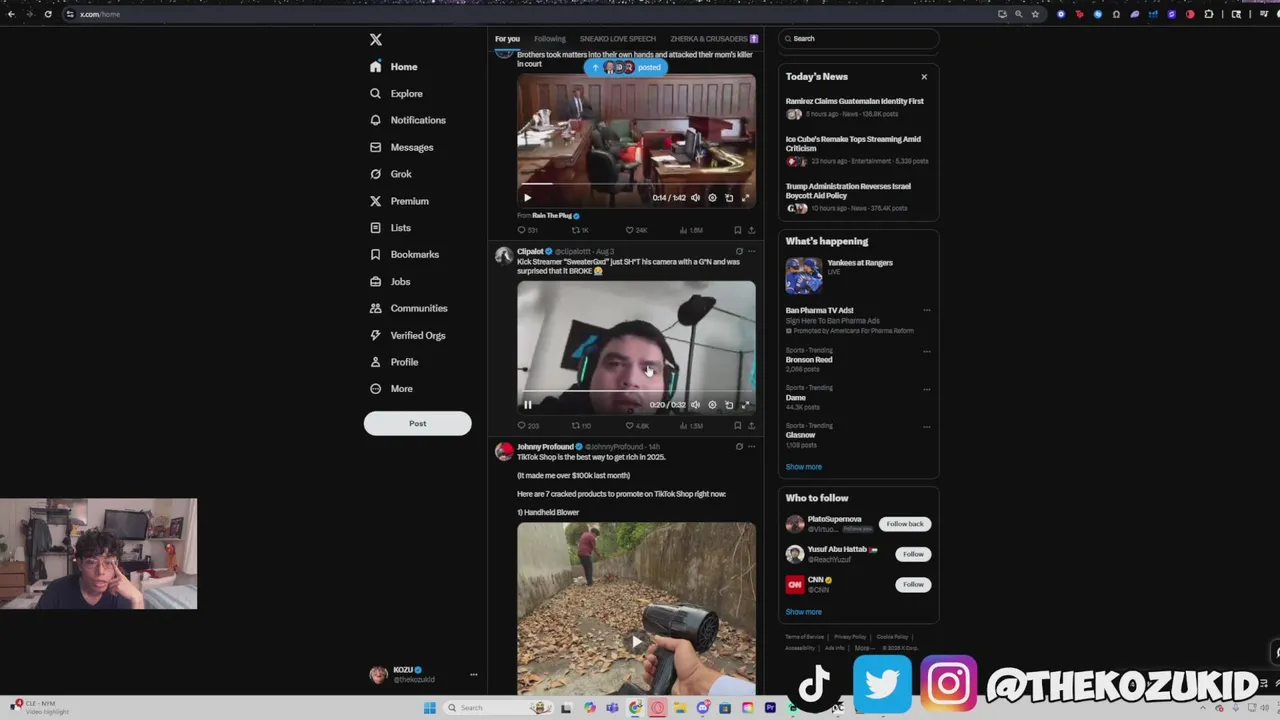Viewport: 1280px width, 720px height.
Task: Like the Clipalot post with 4.8K likes
Action: click(636, 426)
